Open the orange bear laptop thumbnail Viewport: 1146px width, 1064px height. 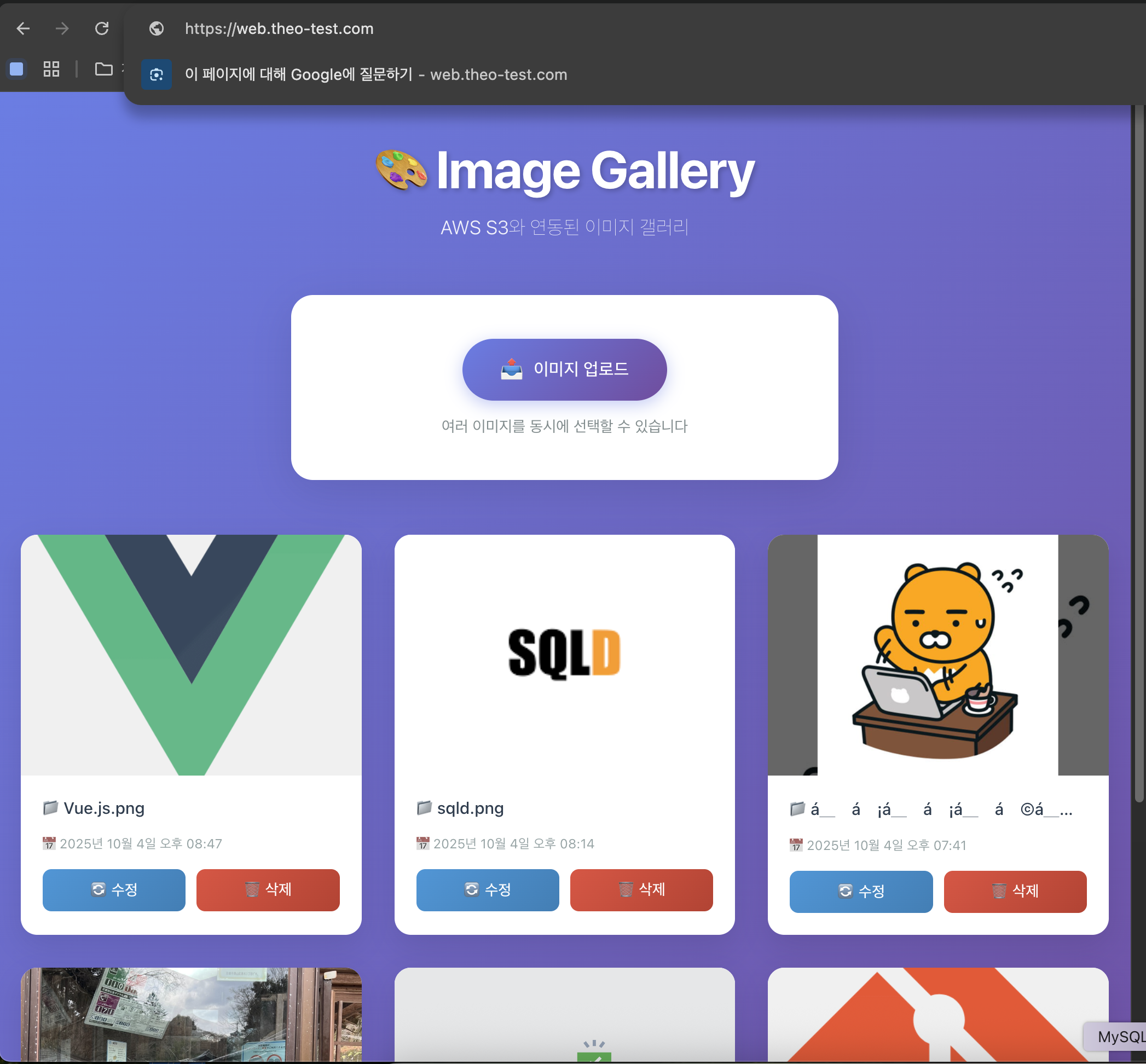tap(937, 655)
